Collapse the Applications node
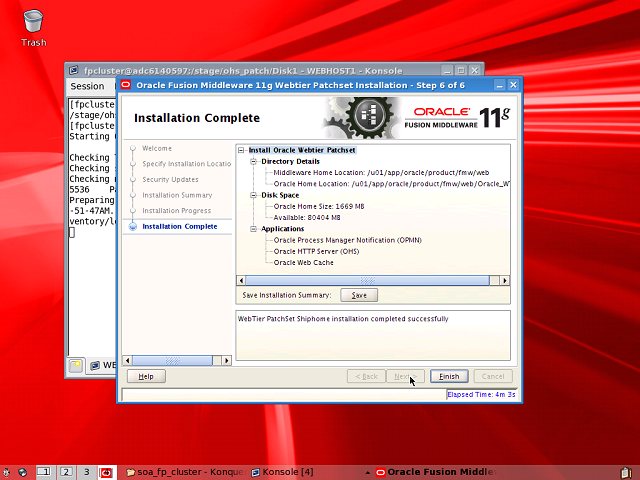The image size is (640, 480). pos(253,229)
